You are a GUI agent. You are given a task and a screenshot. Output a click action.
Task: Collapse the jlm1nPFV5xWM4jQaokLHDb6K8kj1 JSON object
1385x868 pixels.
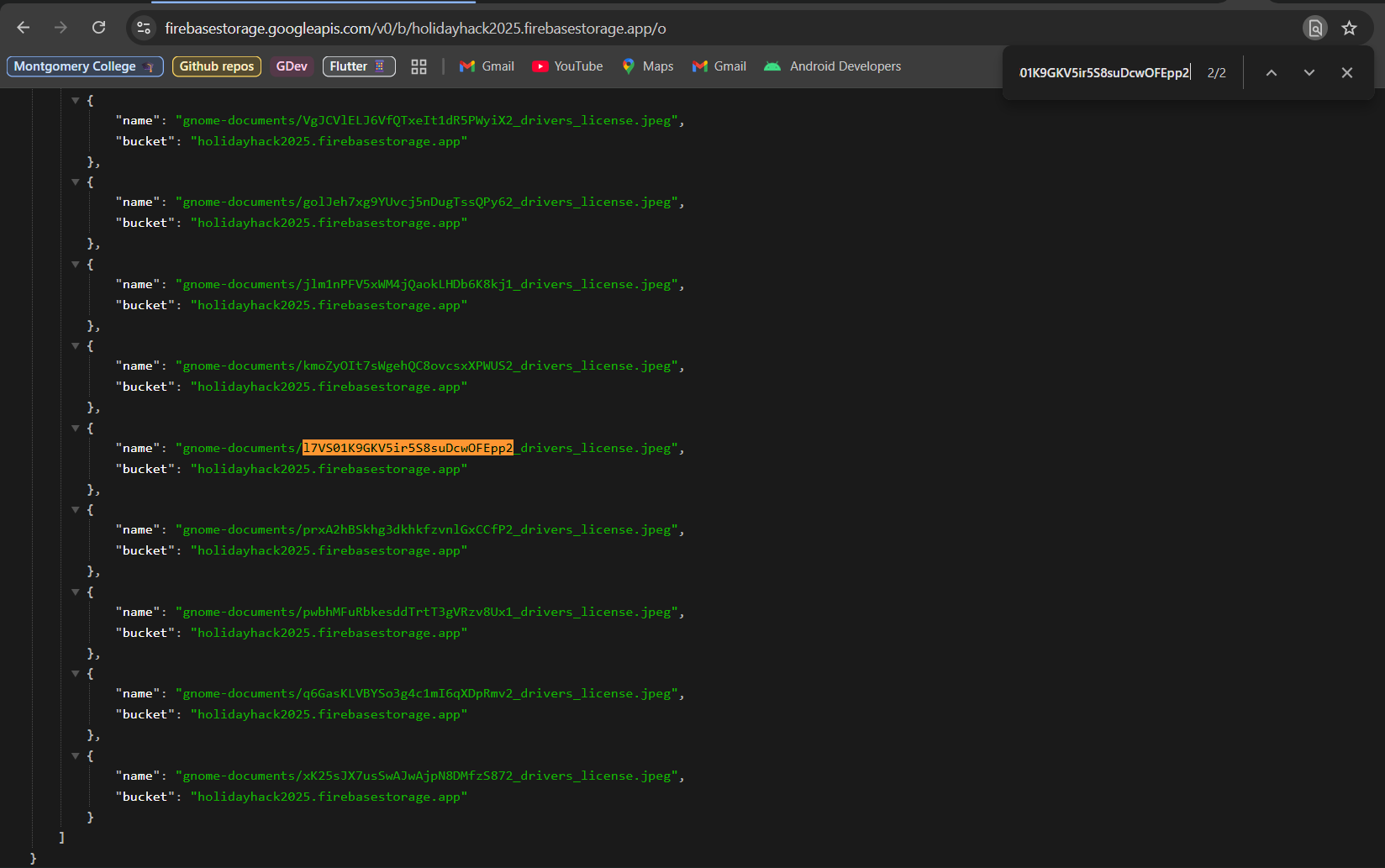coord(76,264)
